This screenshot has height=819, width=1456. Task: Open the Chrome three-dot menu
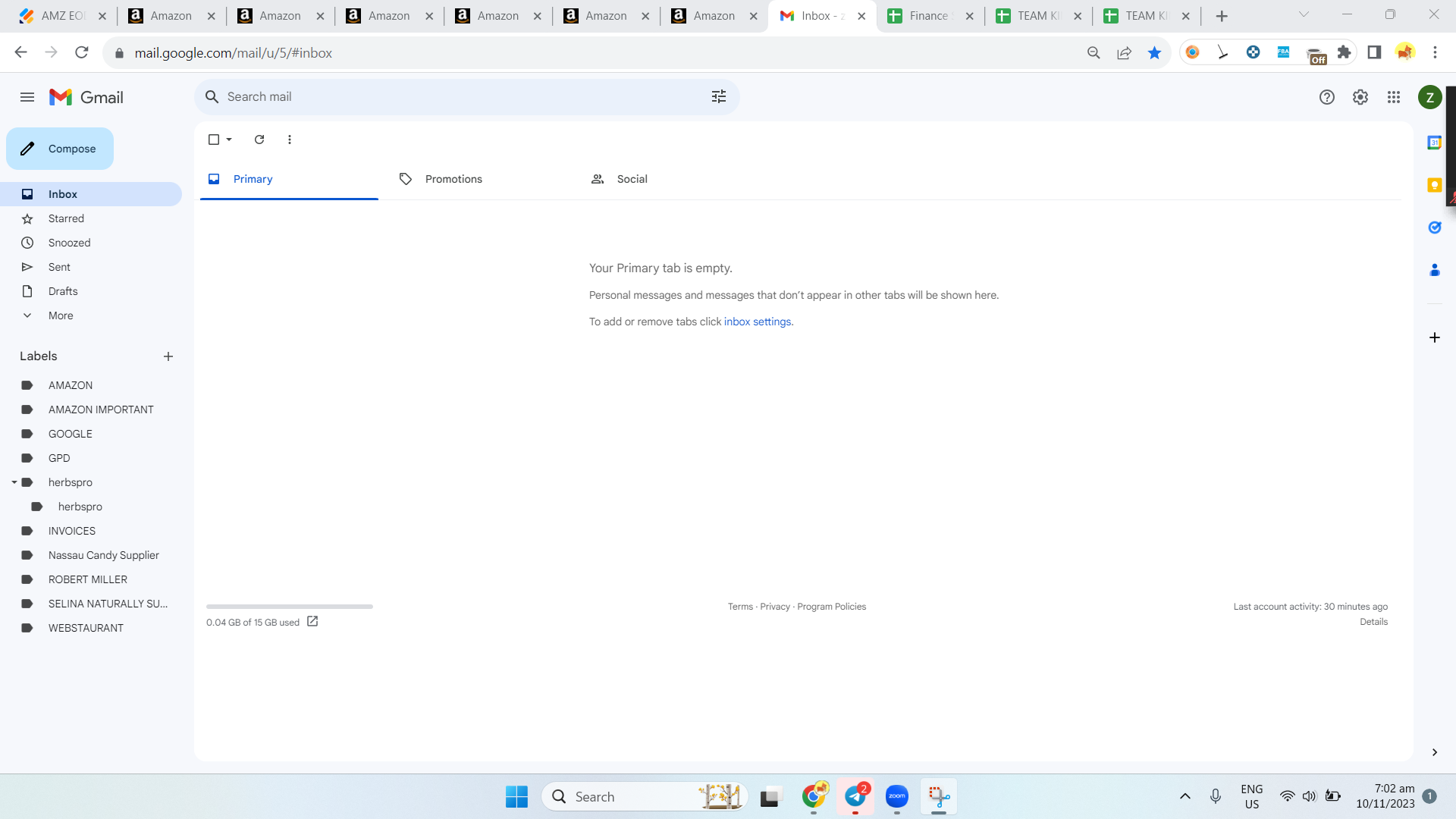(x=1435, y=52)
